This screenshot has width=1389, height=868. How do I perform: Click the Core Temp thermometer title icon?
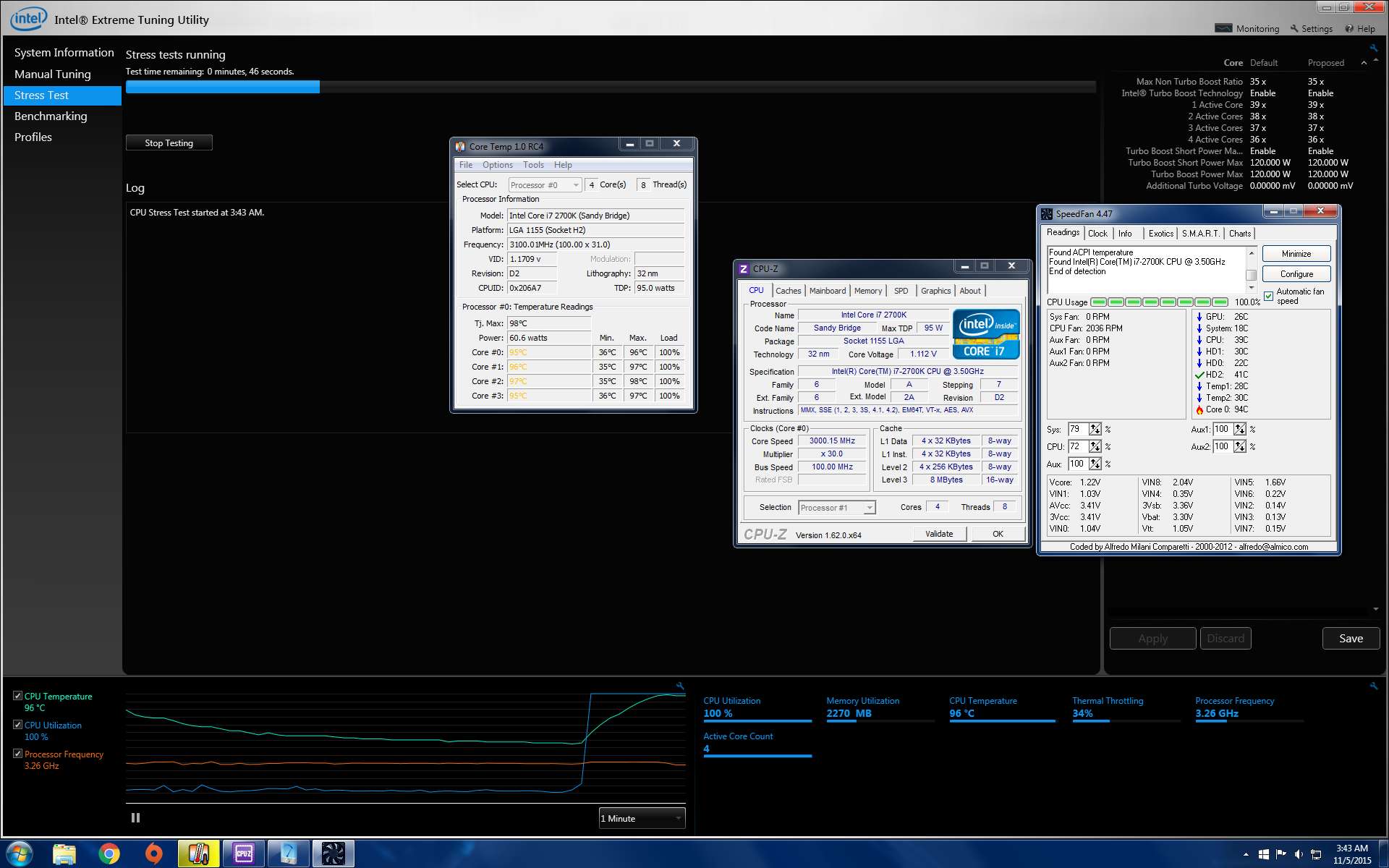(460, 146)
